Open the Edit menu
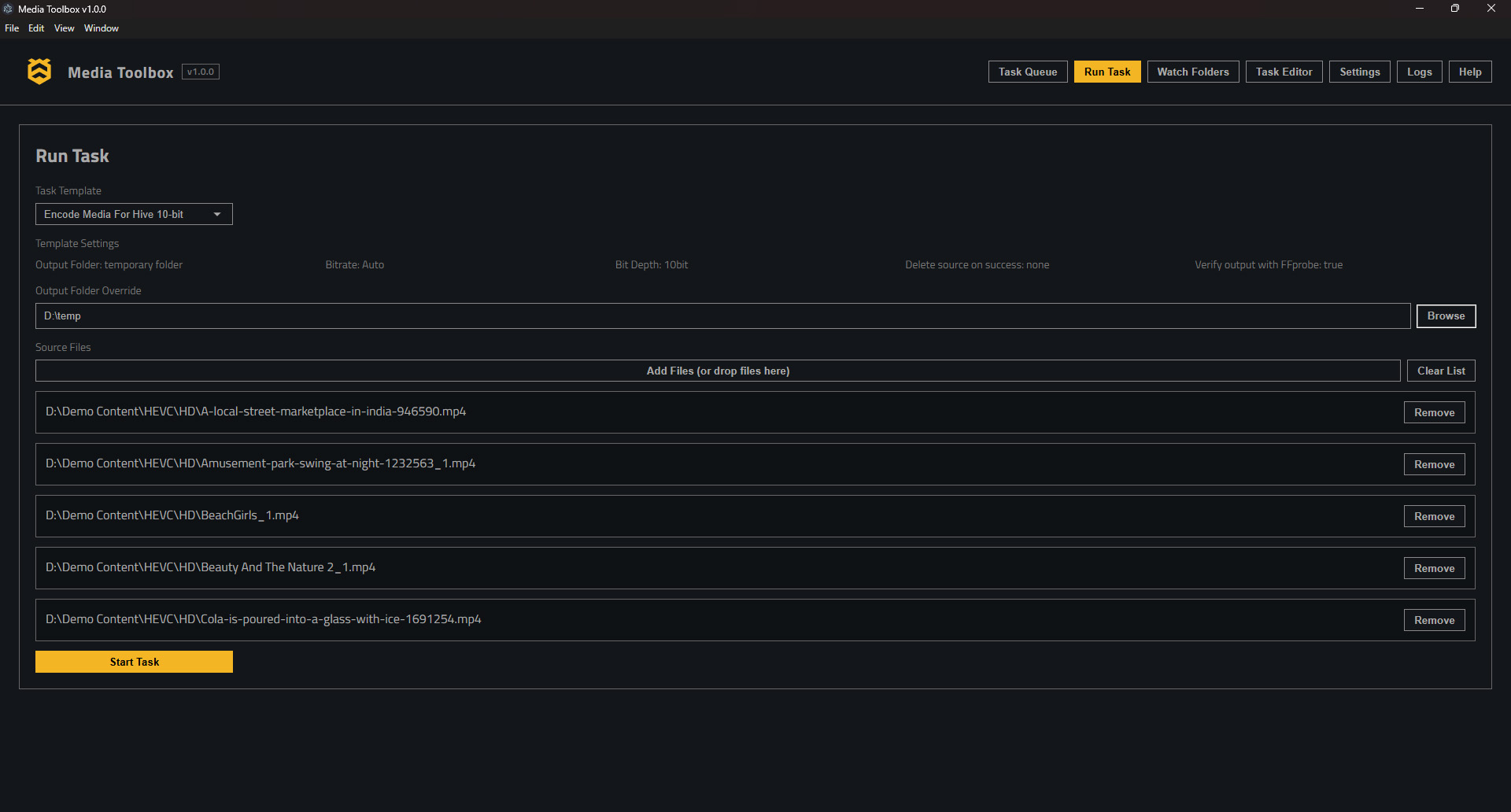This screenshot has height=812, width=1511. (x=36, y=28)
